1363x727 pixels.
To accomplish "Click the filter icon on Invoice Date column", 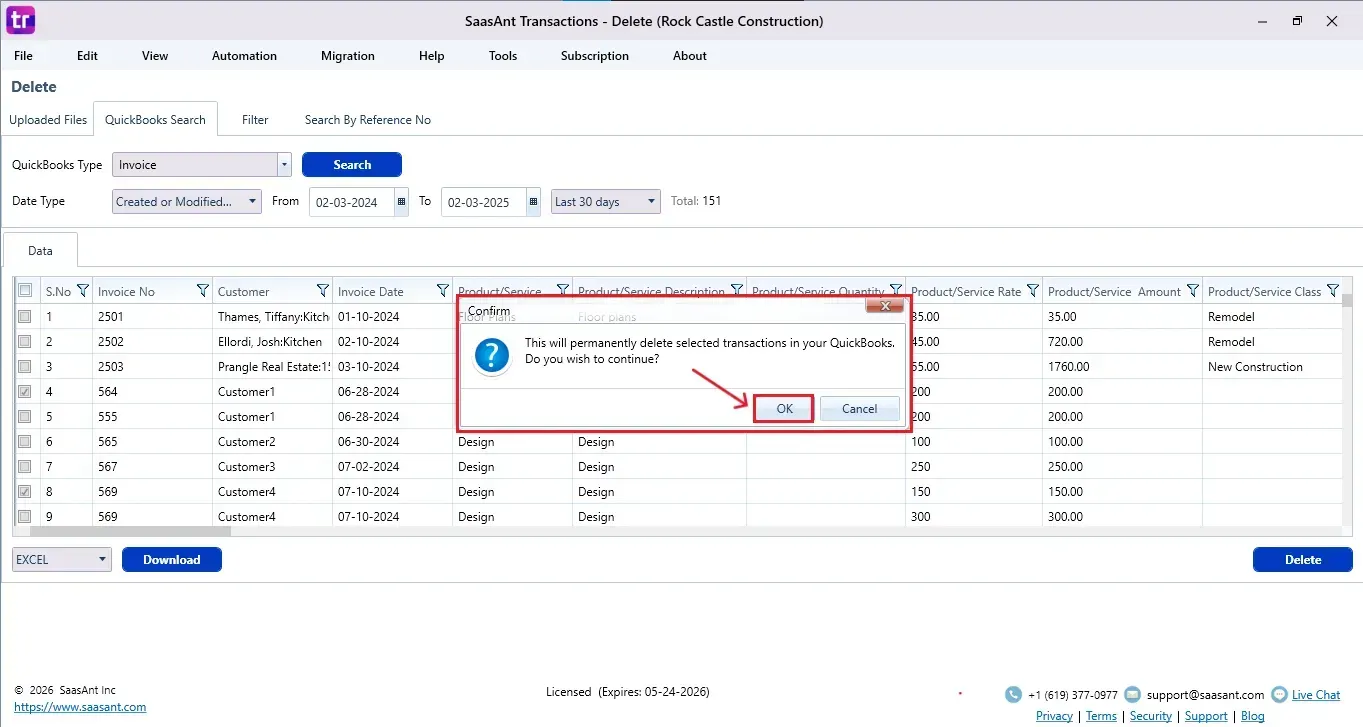I will [x=442, y=291].
